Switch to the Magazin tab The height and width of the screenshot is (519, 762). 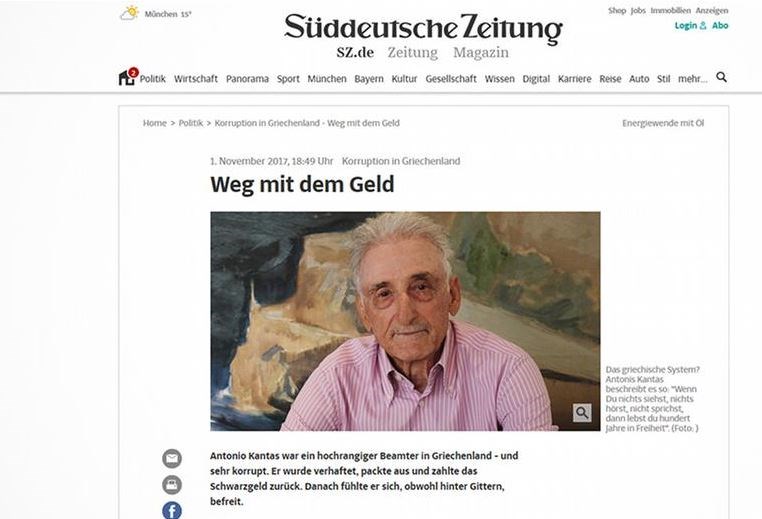pyautogui.click(x=481, y=52)
